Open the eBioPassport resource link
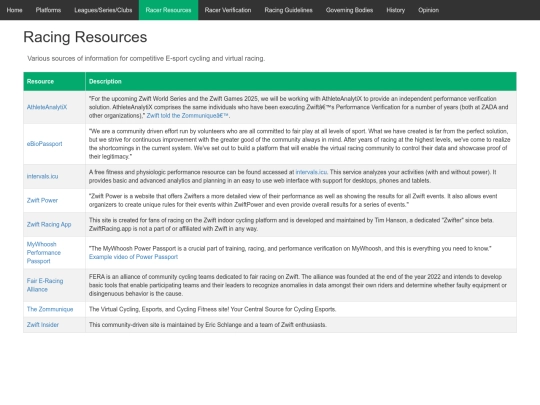 44,144
